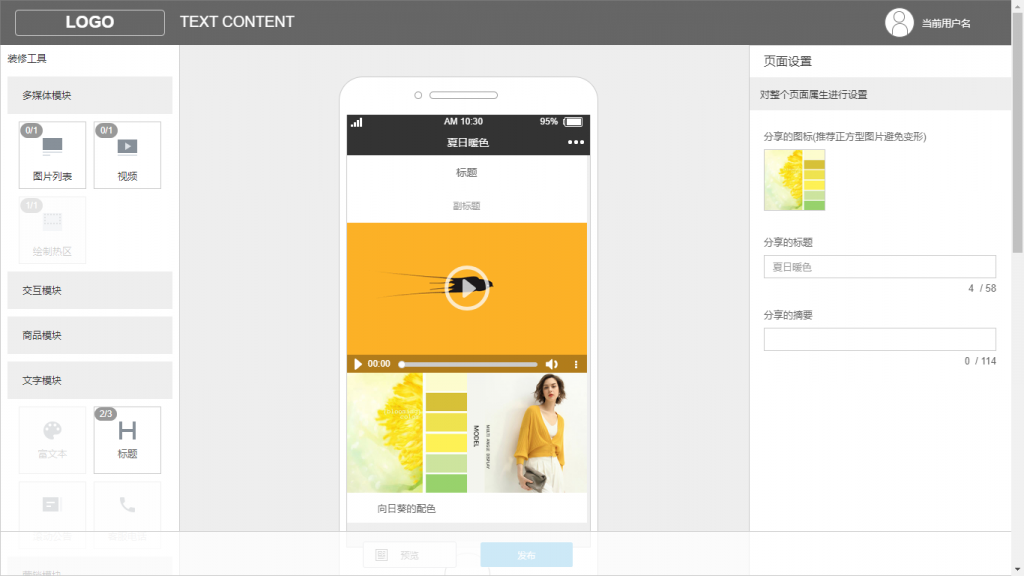Click the share icon thumbnail image
This screenshot has width=1024, height=576.
point(794,180)
